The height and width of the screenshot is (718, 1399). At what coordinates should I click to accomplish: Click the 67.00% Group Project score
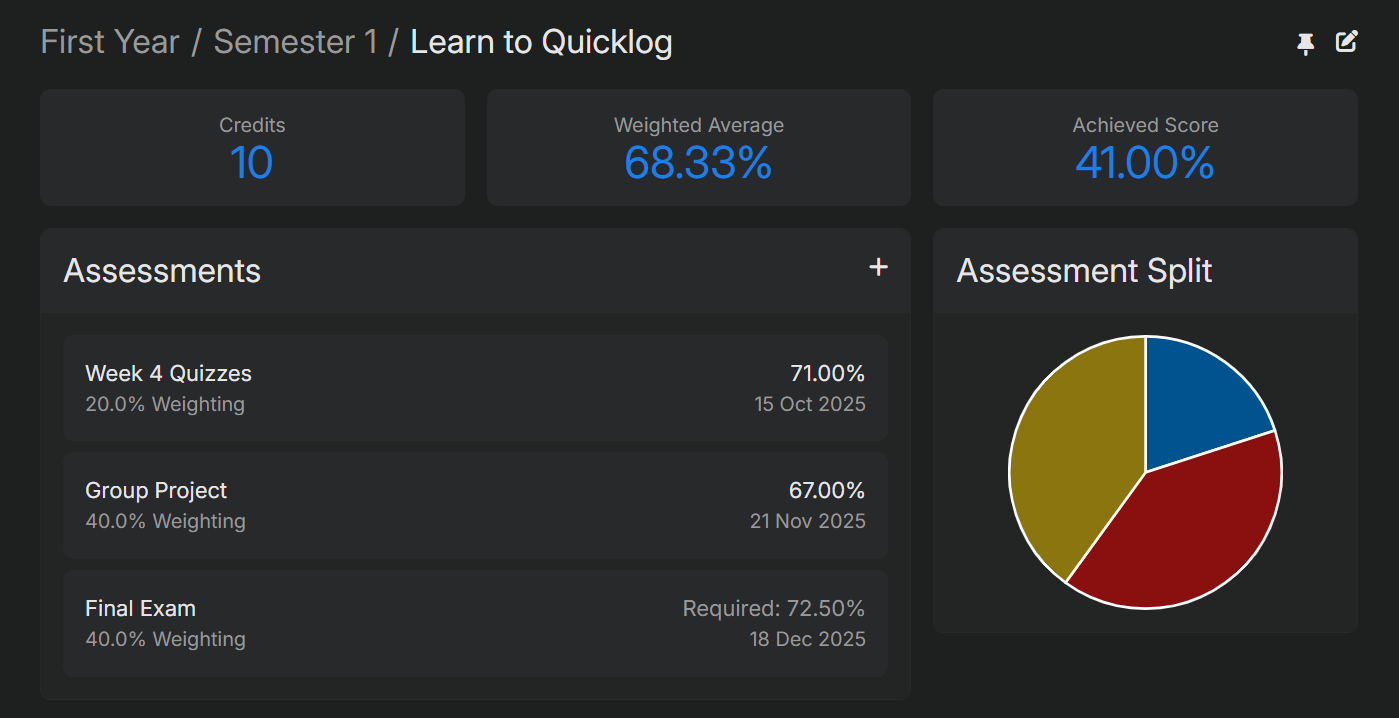click(826, 491)
